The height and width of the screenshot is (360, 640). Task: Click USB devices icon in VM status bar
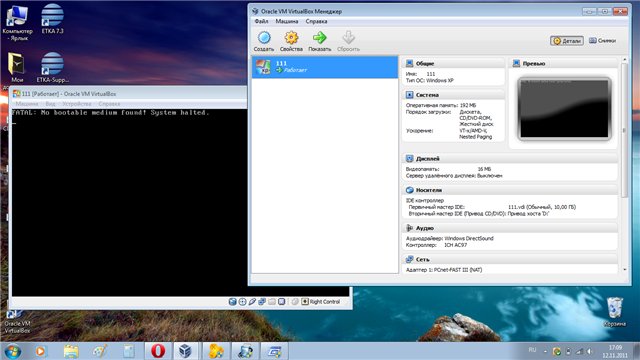(252, 302)
